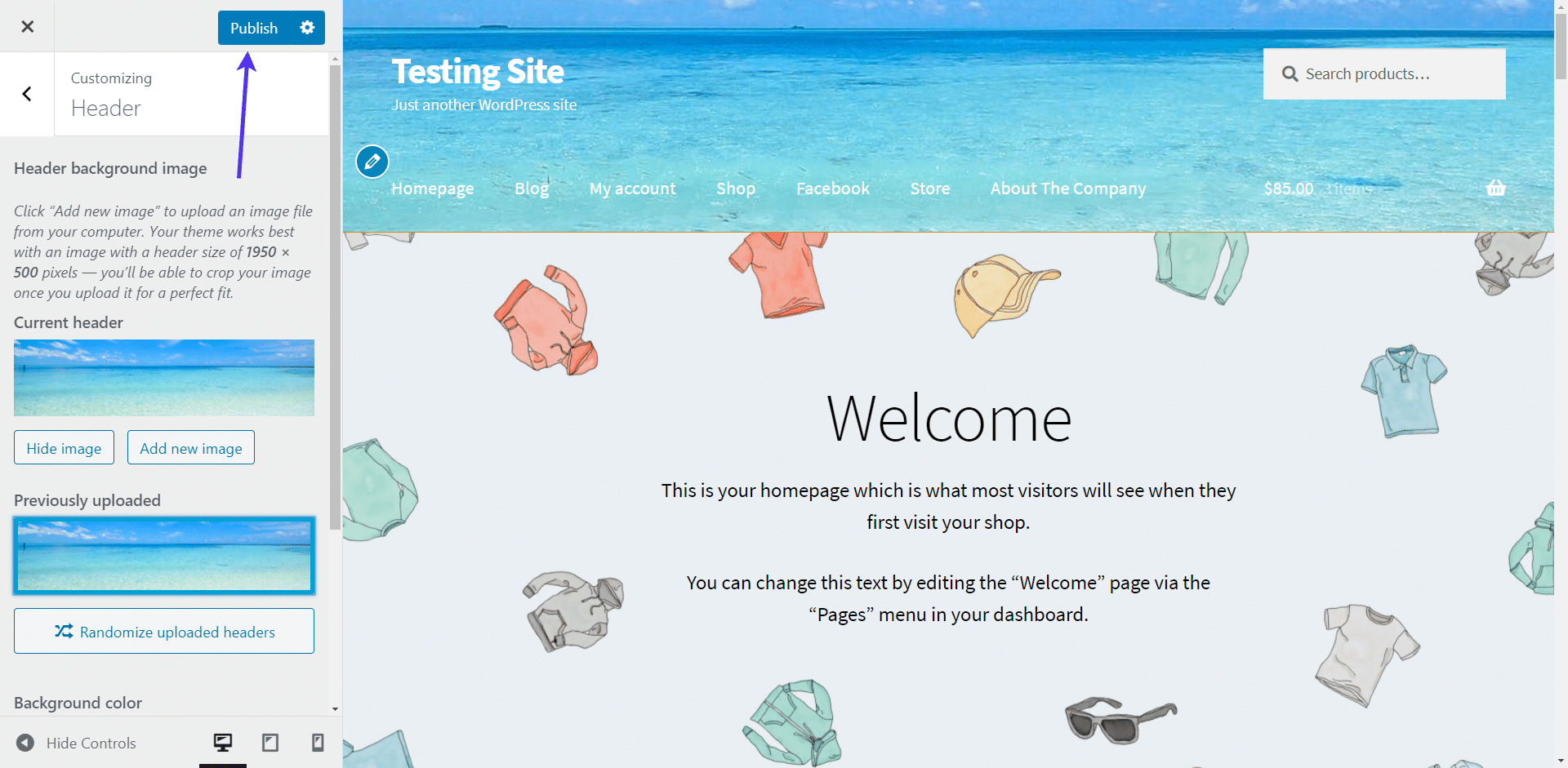Screen dimensions: 1568x768
Task: Click the sidebar scroll down arrow
Action: pyautogui.click(x=335, y=709)
